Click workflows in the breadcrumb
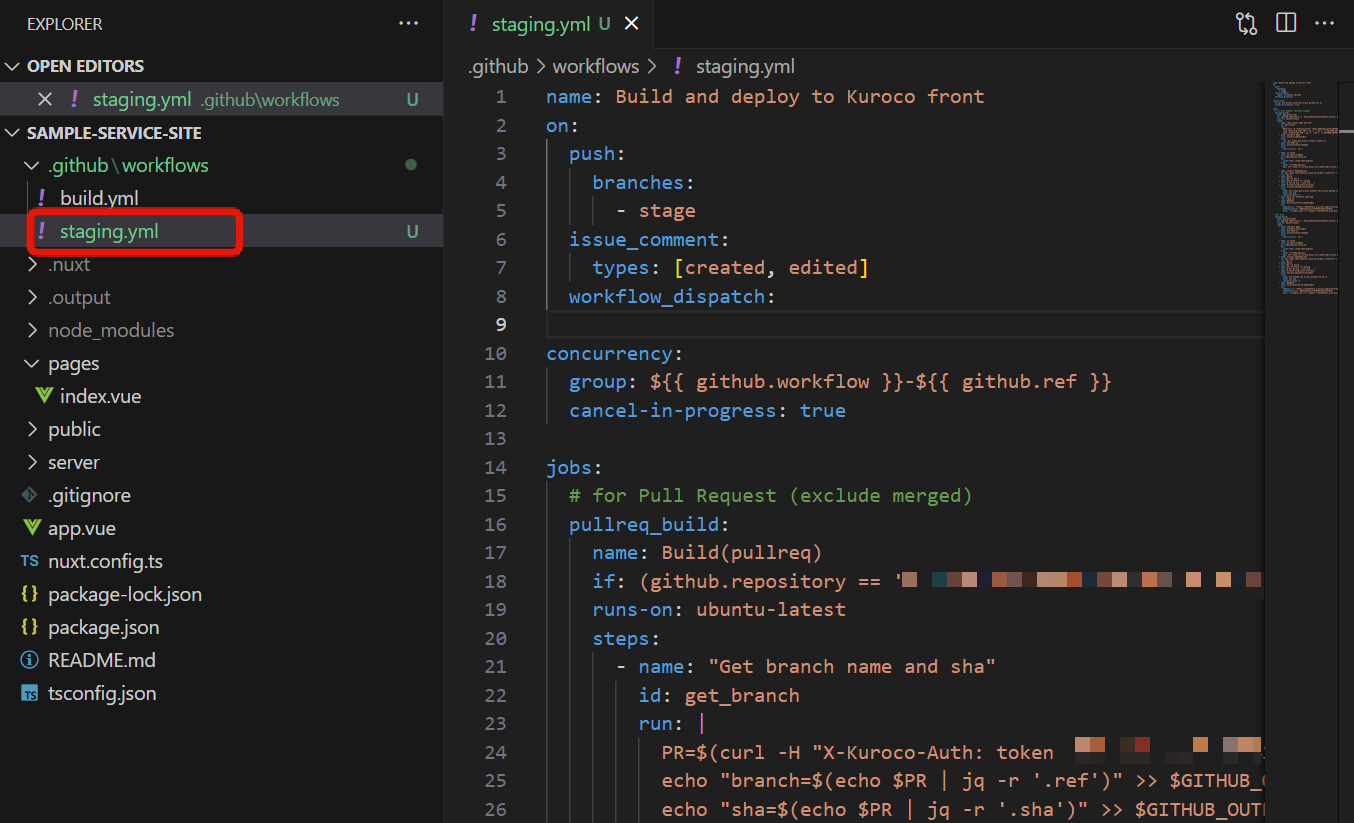Image resolution: width=1354 pixels, height=823 pixels. [595, 66]
